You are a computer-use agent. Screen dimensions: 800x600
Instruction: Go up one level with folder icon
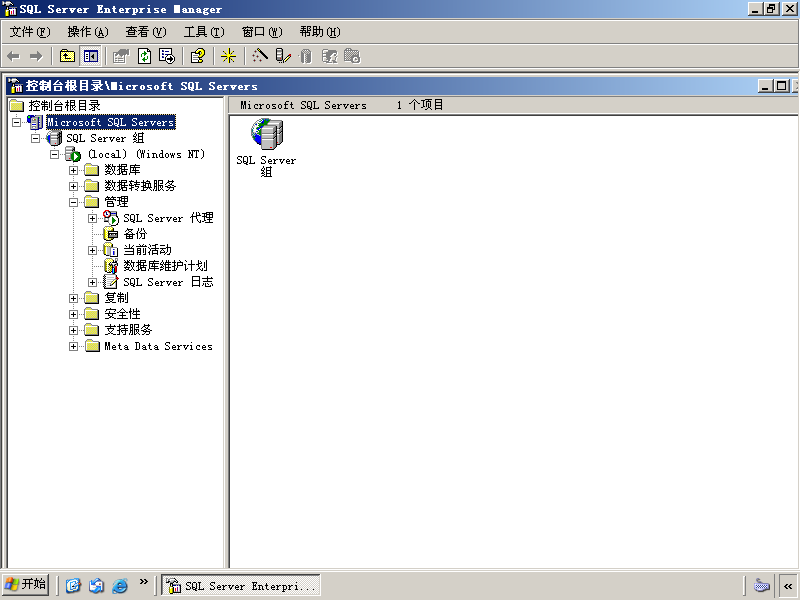(x=67, y=56)
